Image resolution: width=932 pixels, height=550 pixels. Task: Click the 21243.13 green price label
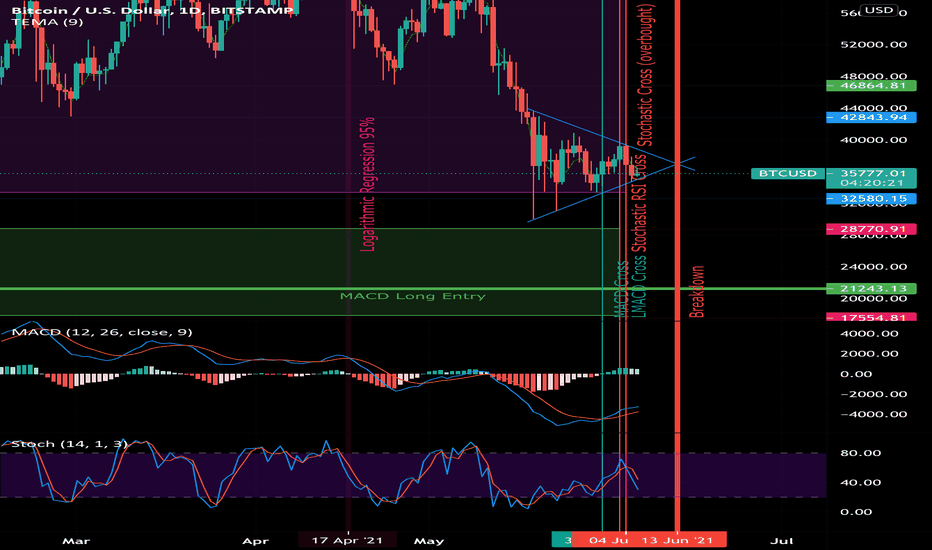pyautogui.click(x=871, y=288)
